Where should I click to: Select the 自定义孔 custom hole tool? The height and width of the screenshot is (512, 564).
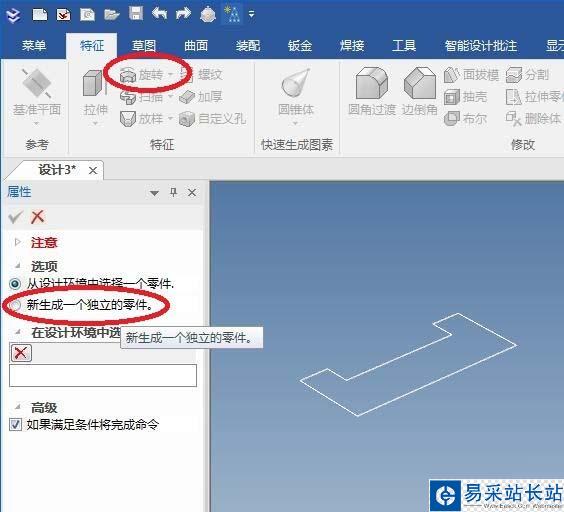tap(212, 119)
